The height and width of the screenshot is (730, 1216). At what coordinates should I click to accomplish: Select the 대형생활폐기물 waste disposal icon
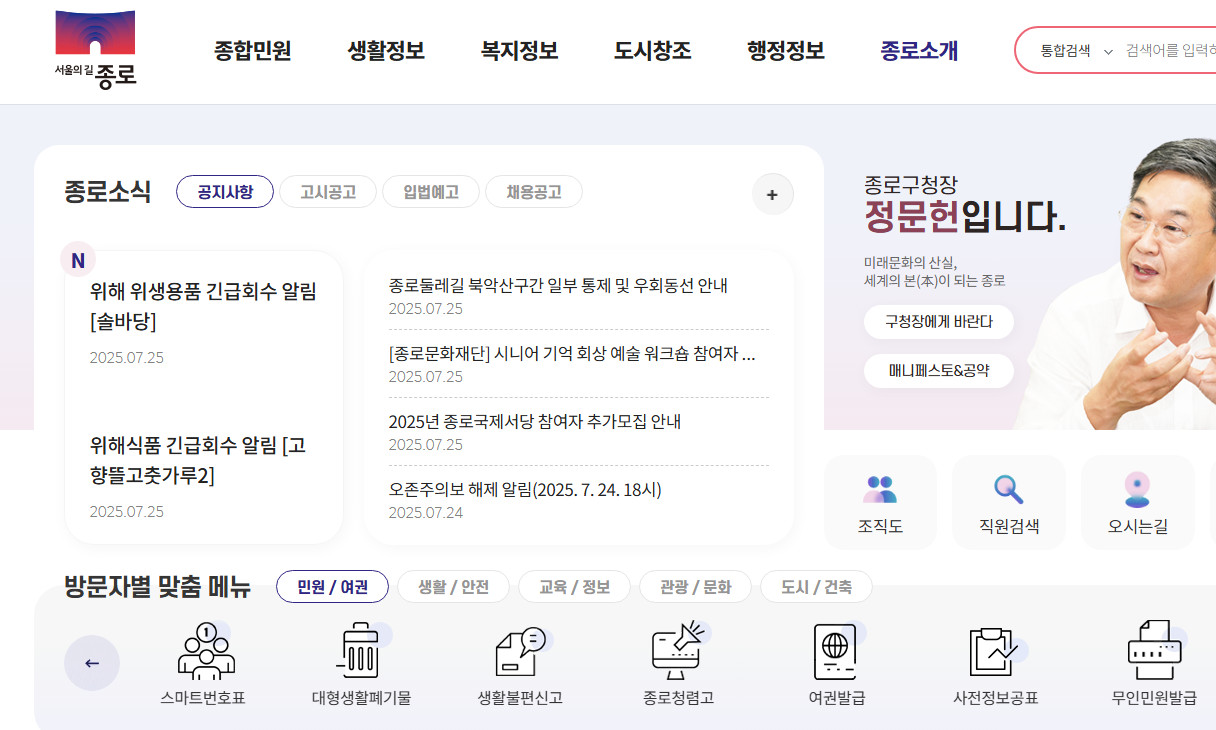358,660
